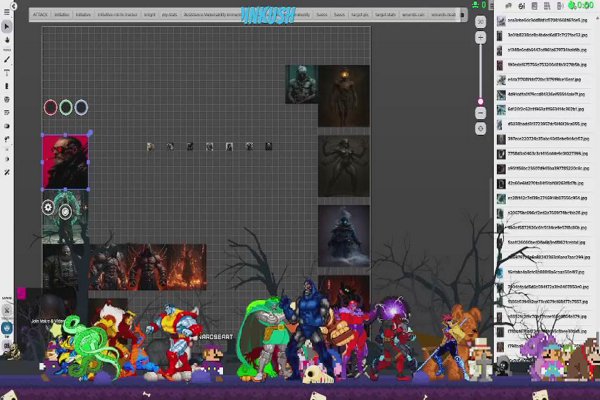The image size is (600, 400).
Task: Click the selected man-with-red-glasses token
Action: (x=65, y=162)
